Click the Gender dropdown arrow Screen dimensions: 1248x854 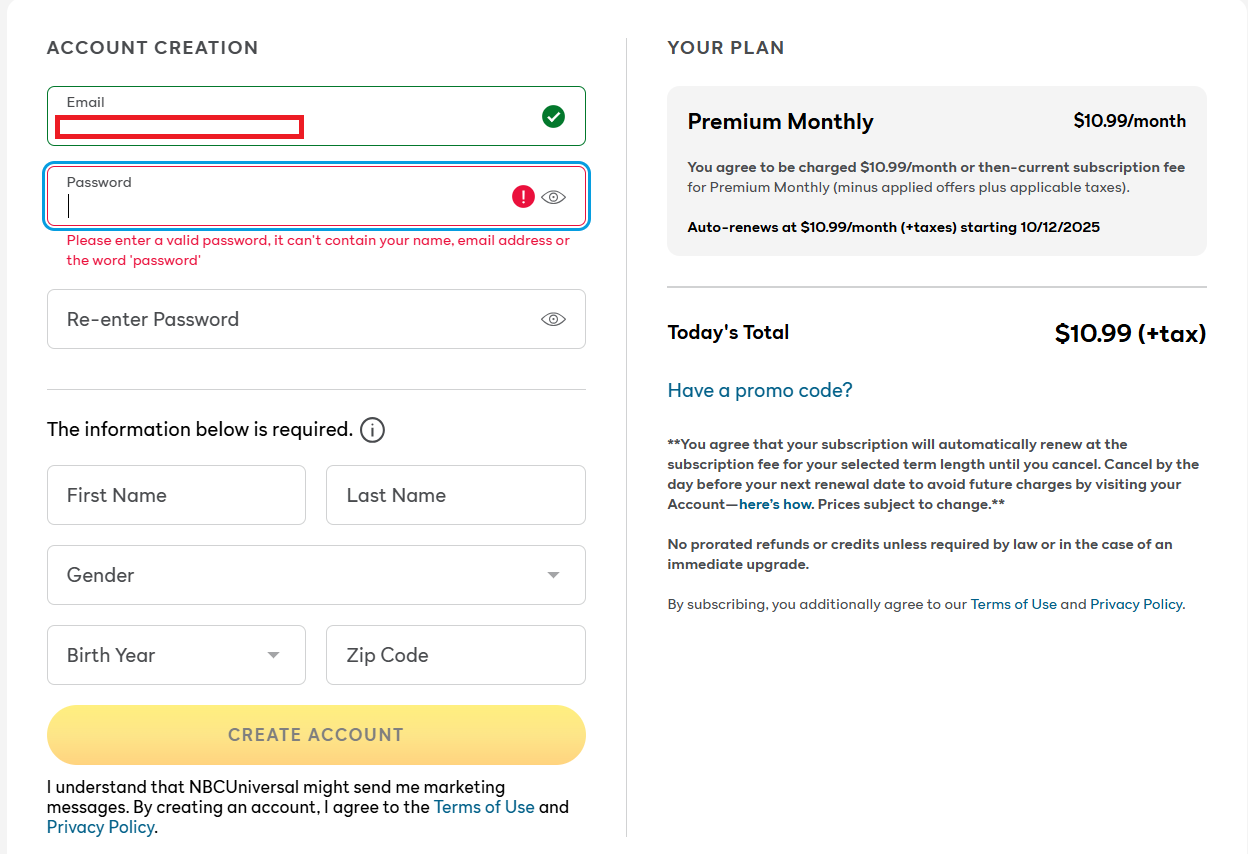(x=553, y=575)
